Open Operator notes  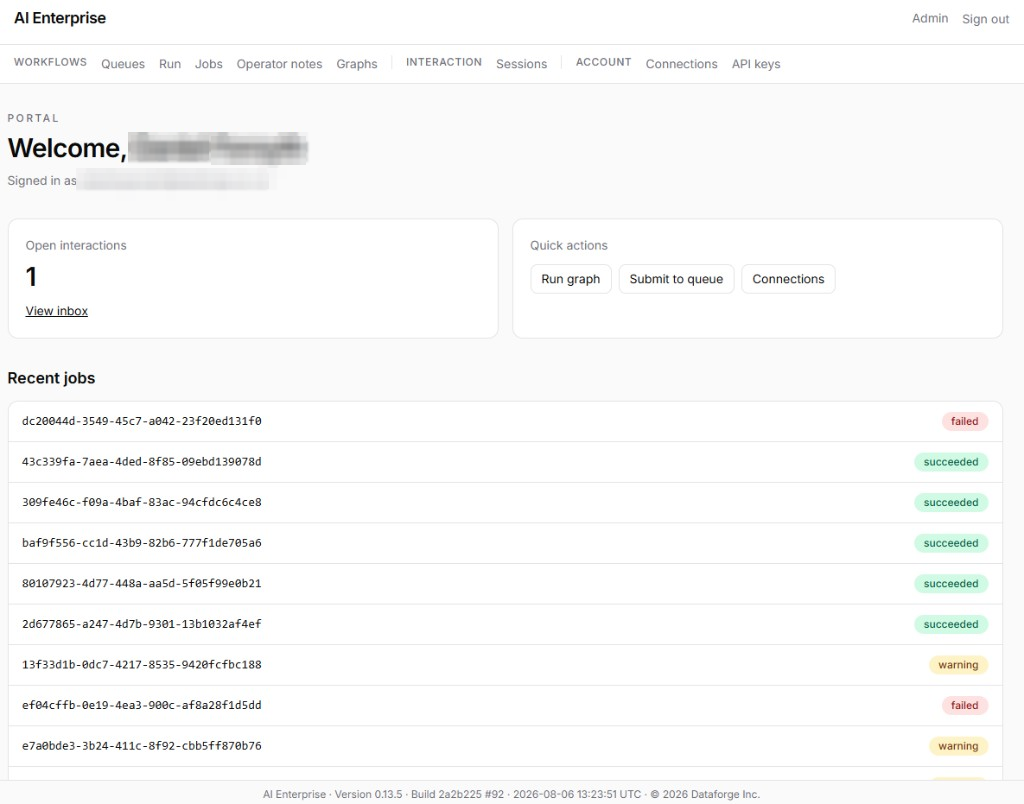(x=280, y=64)
